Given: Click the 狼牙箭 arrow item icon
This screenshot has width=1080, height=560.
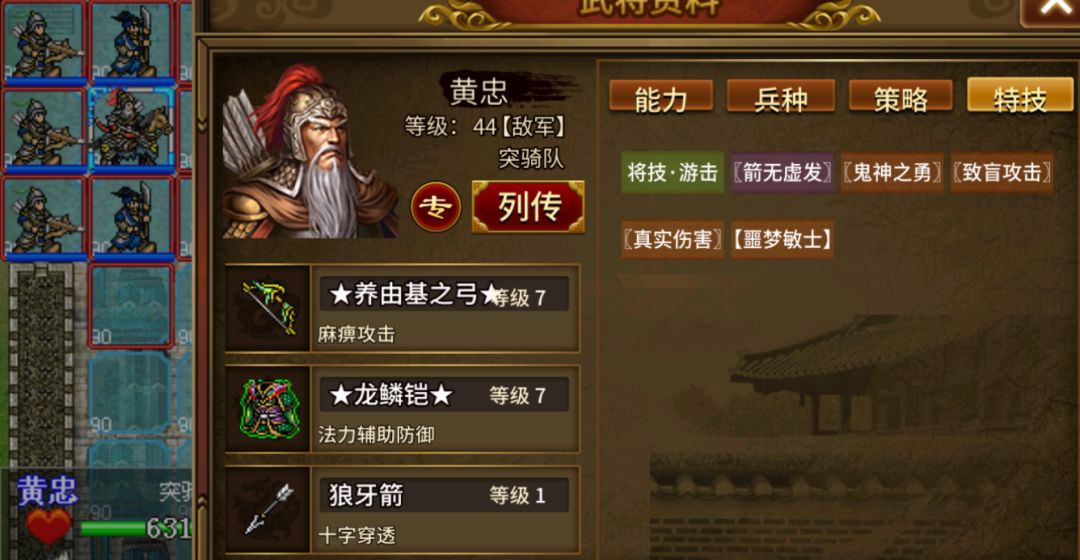Looking at the screenshot, I should [268, 510].
